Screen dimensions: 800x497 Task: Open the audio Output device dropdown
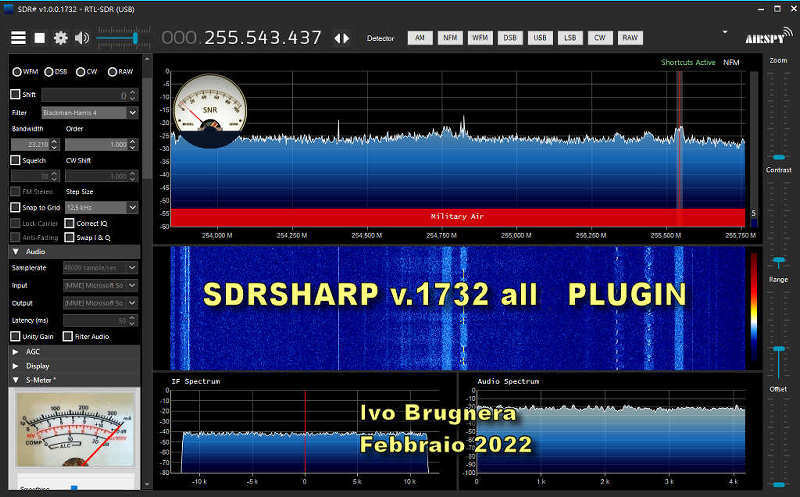pos(101,303)
